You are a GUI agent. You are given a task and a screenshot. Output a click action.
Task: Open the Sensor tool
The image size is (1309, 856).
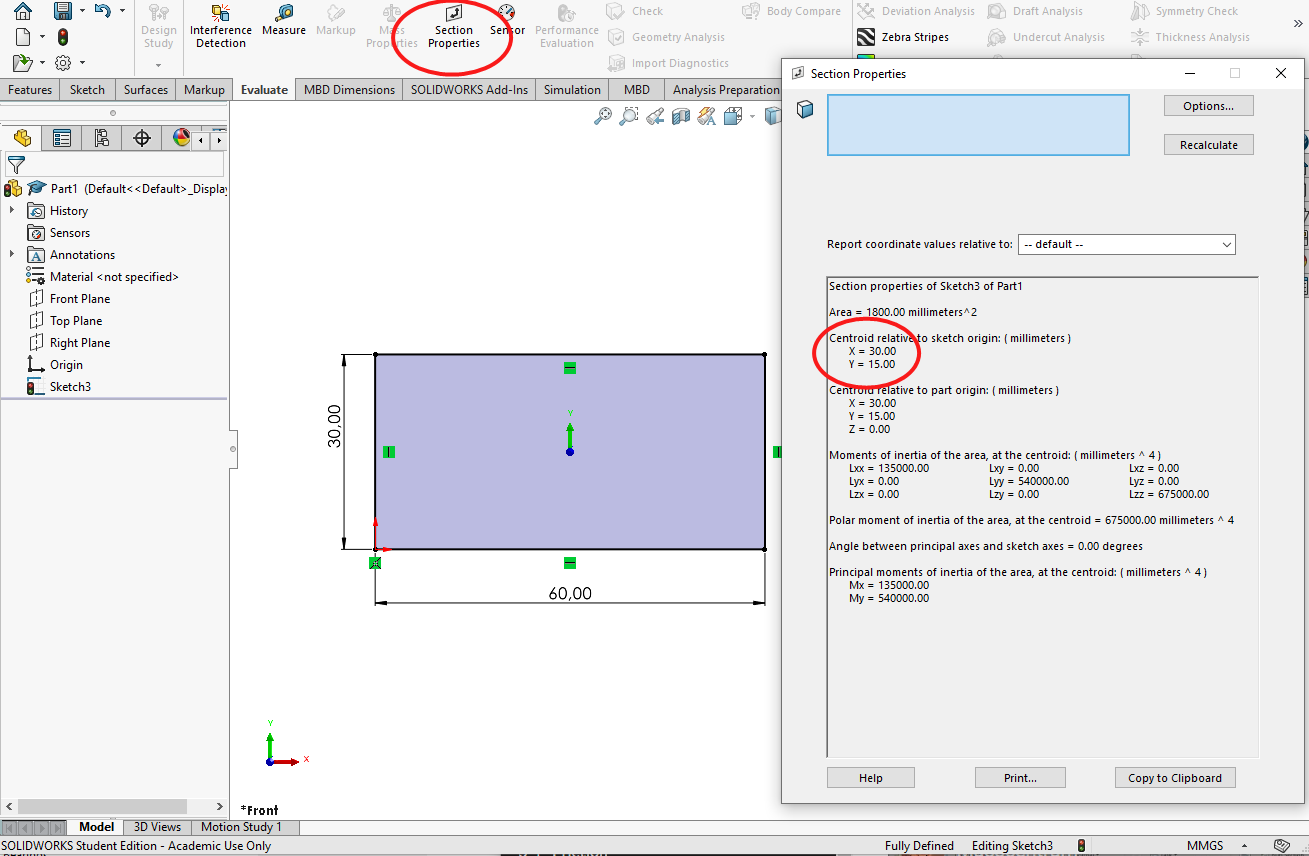507,20
